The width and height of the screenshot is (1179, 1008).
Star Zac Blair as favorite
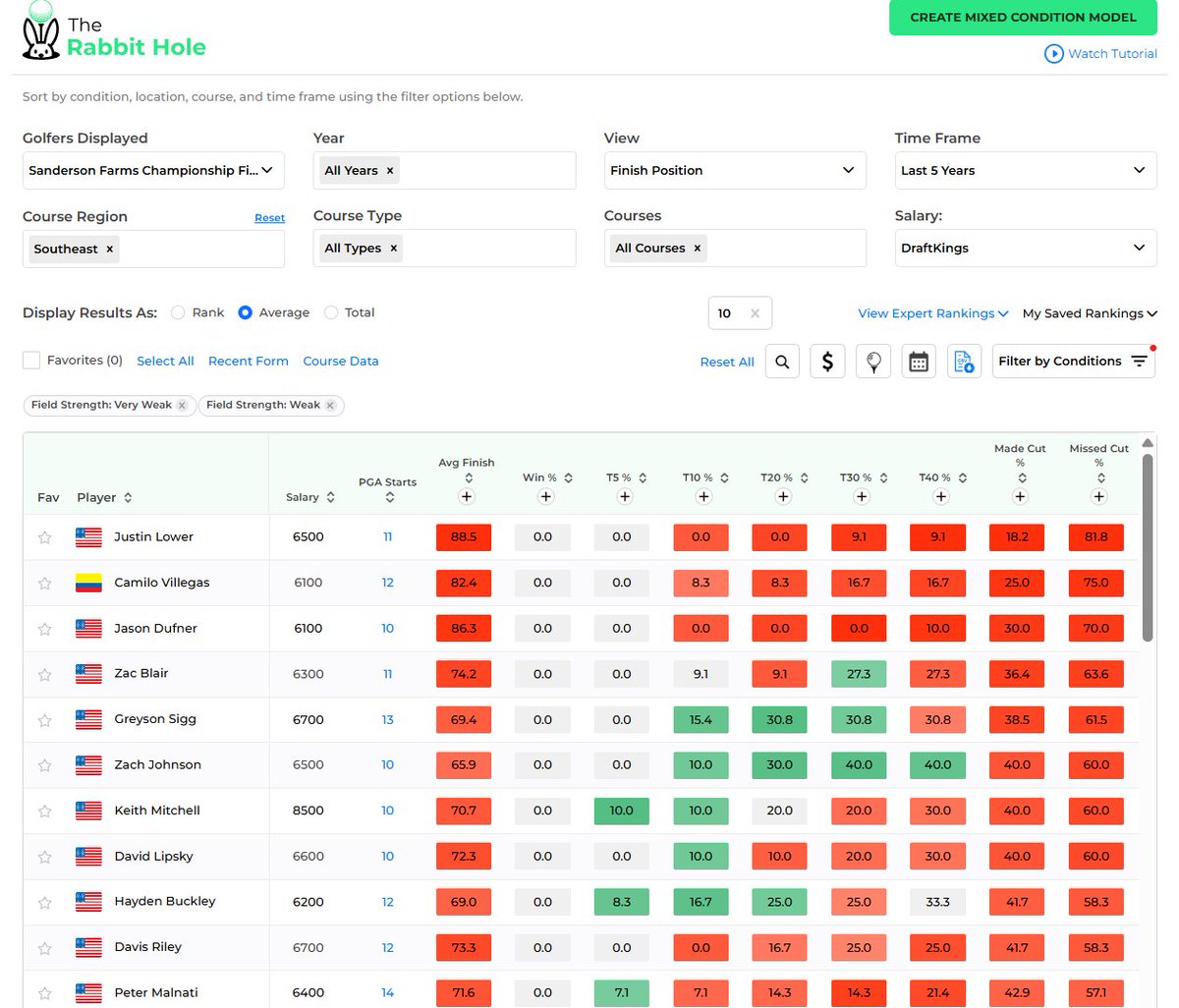tap(44, 675)
